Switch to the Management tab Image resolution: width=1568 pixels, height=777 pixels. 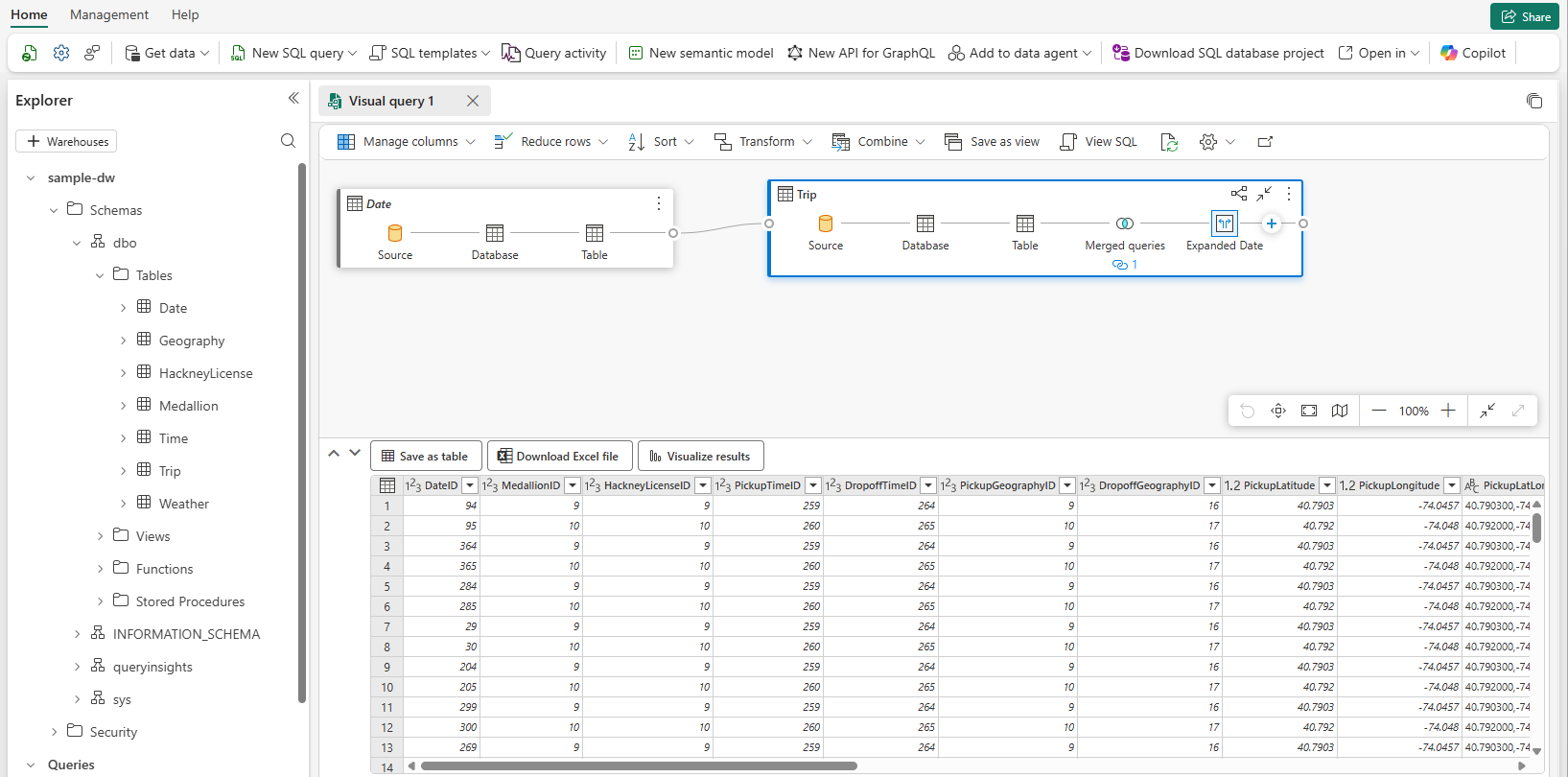coord(109,14)
